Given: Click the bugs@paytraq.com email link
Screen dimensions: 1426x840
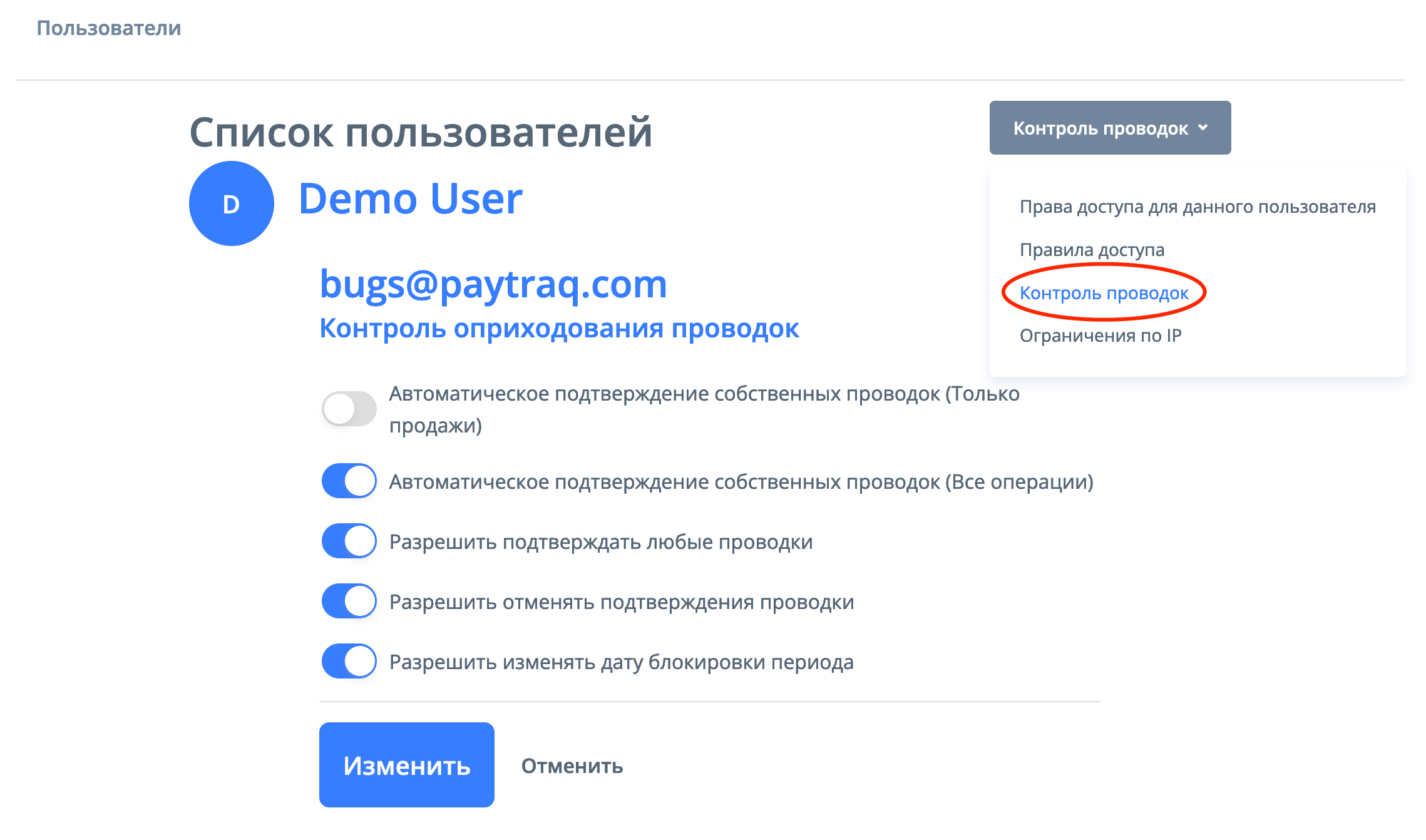Looking at the screenshot, I should click(493, 284).
